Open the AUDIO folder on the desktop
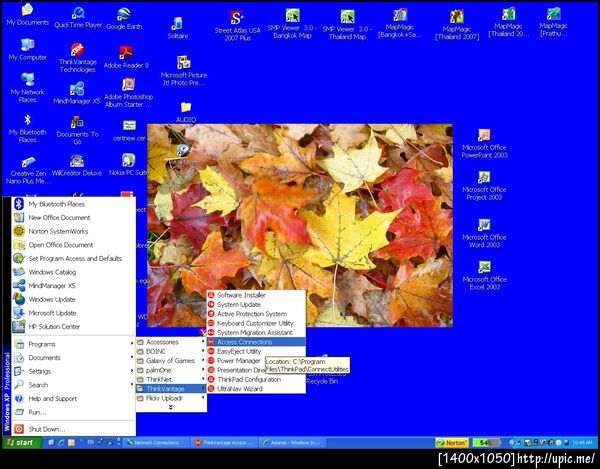Screen dimensions: 600x469 [186, 112]
